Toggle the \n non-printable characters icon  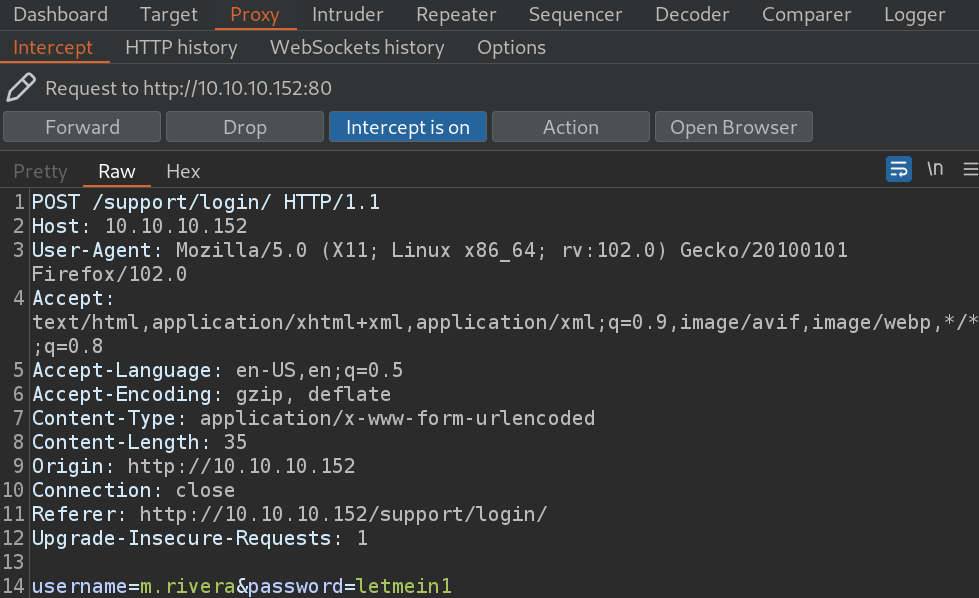(935, 169)
